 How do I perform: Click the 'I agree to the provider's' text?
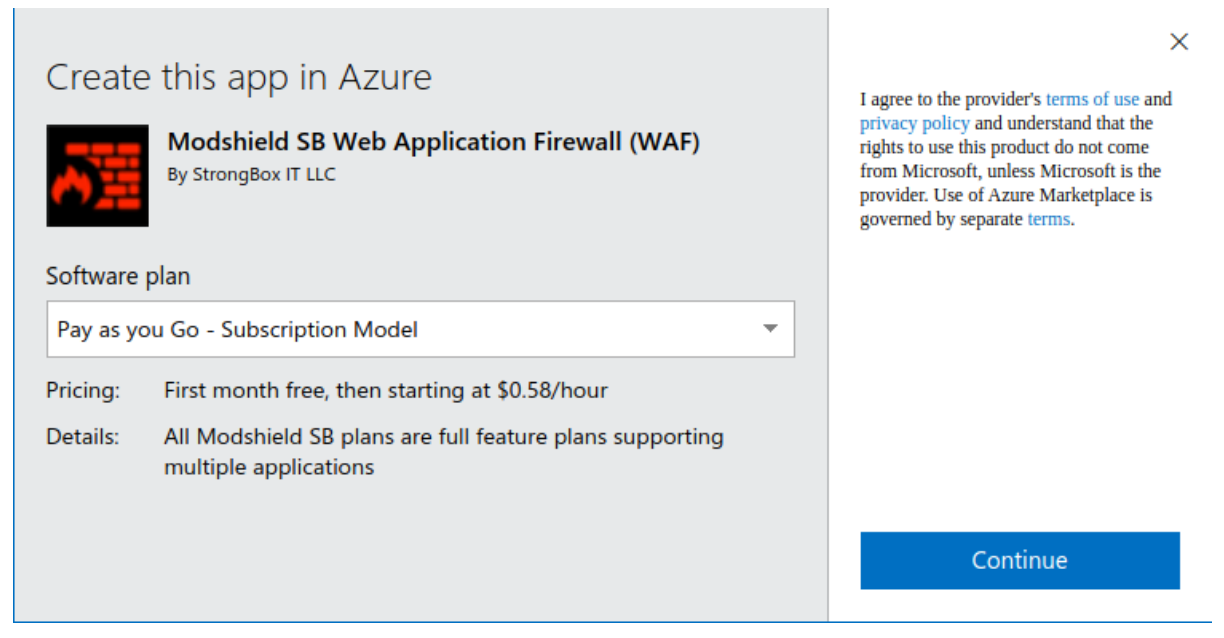tap(951, 99)
